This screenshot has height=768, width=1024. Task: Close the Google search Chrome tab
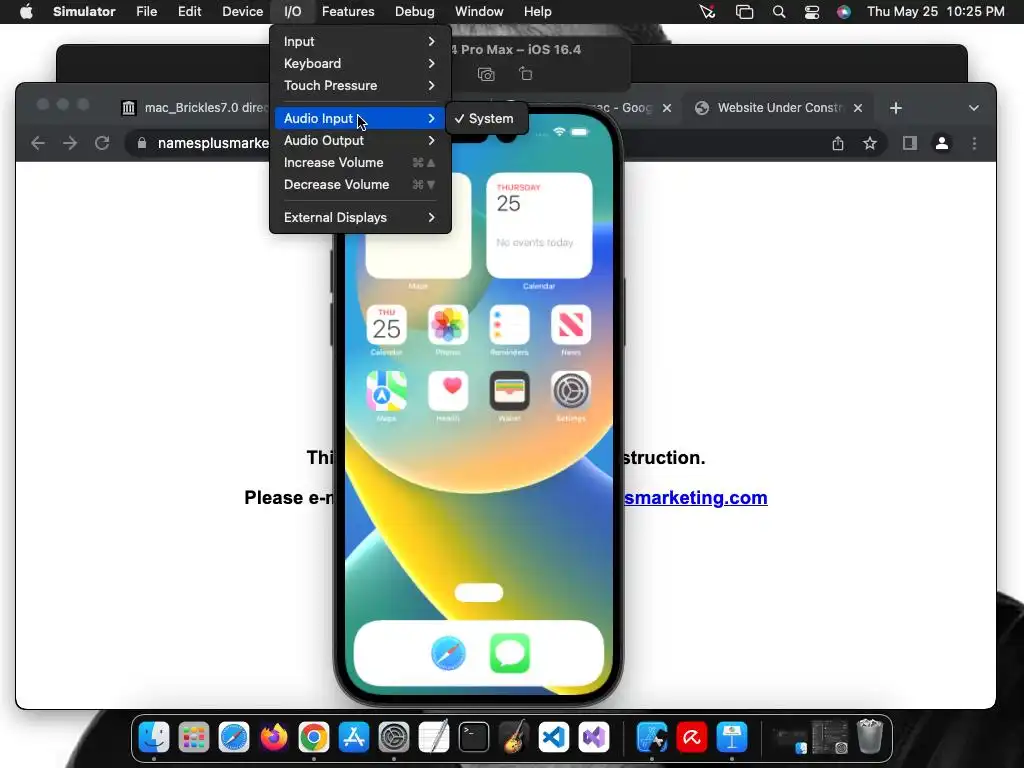coord(667,108)
